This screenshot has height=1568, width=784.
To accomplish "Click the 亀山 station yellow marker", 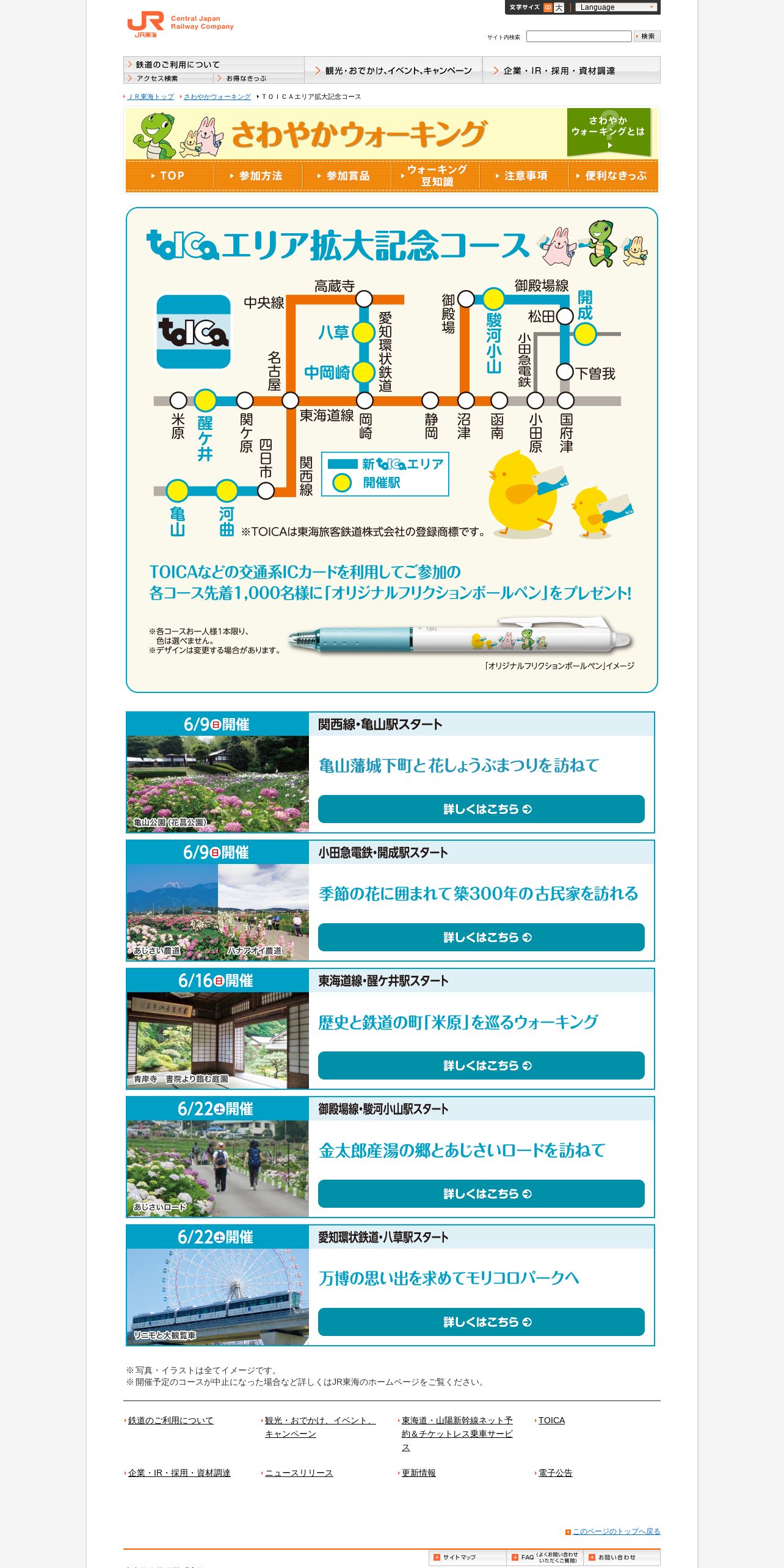I will point(177,491).
